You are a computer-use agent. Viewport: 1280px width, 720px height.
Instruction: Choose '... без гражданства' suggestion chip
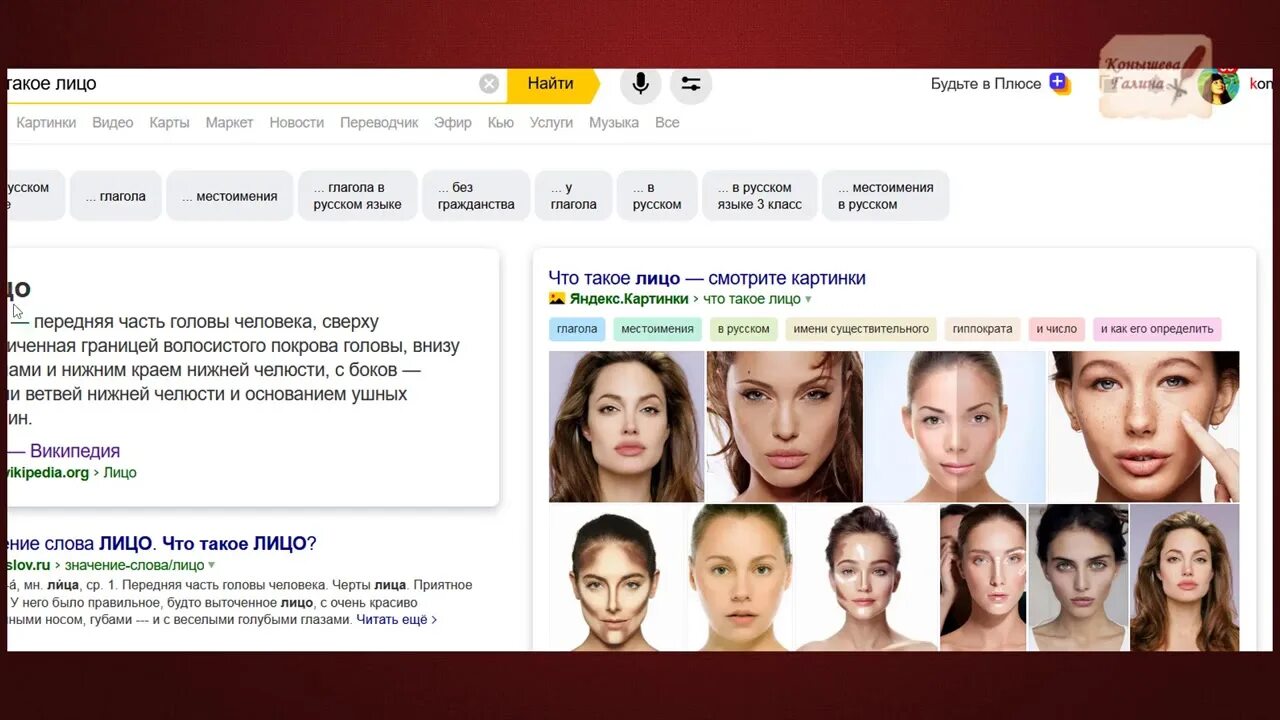click(x=476, y=196)
